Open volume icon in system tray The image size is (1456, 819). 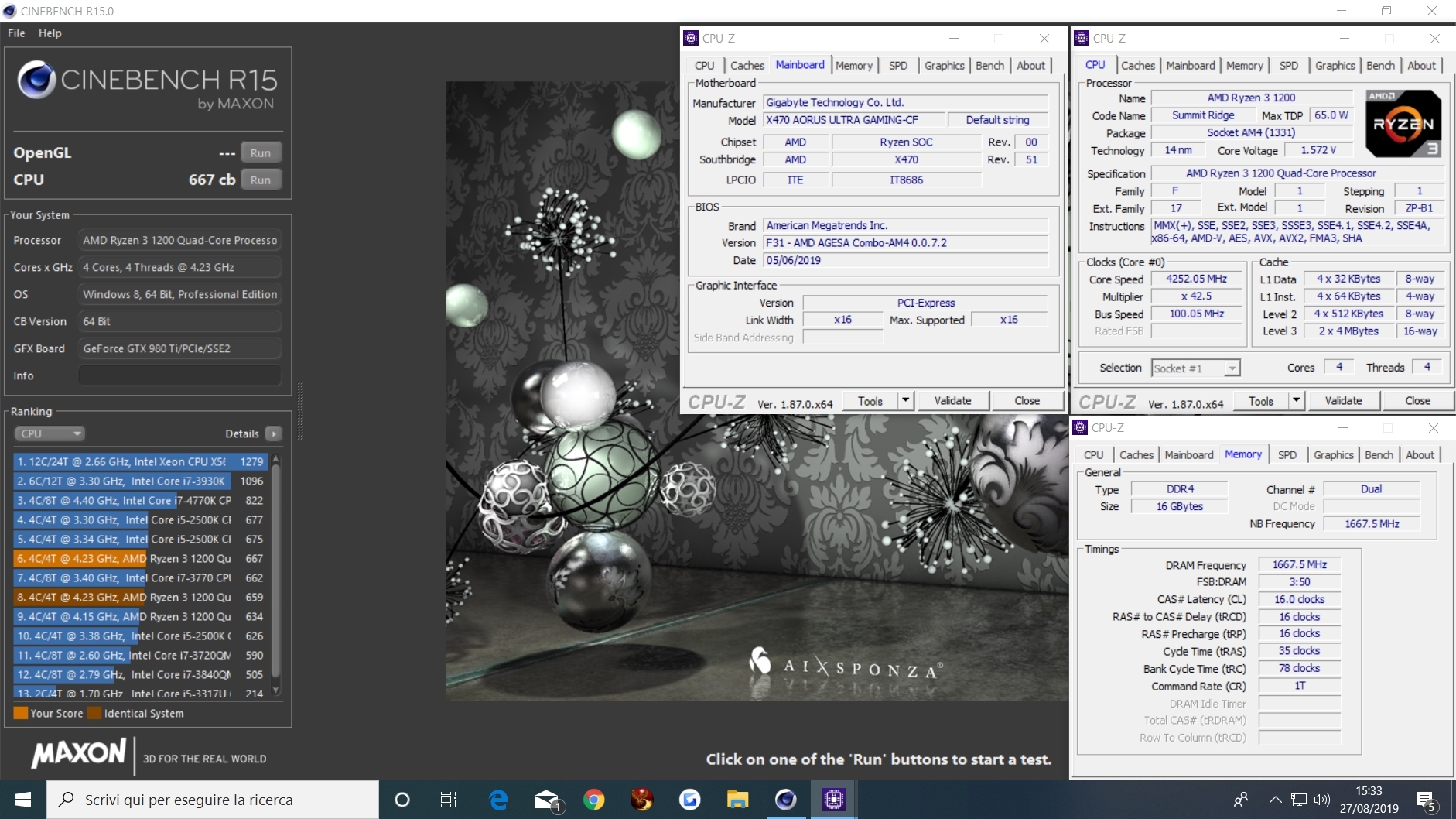point(1322,800)
